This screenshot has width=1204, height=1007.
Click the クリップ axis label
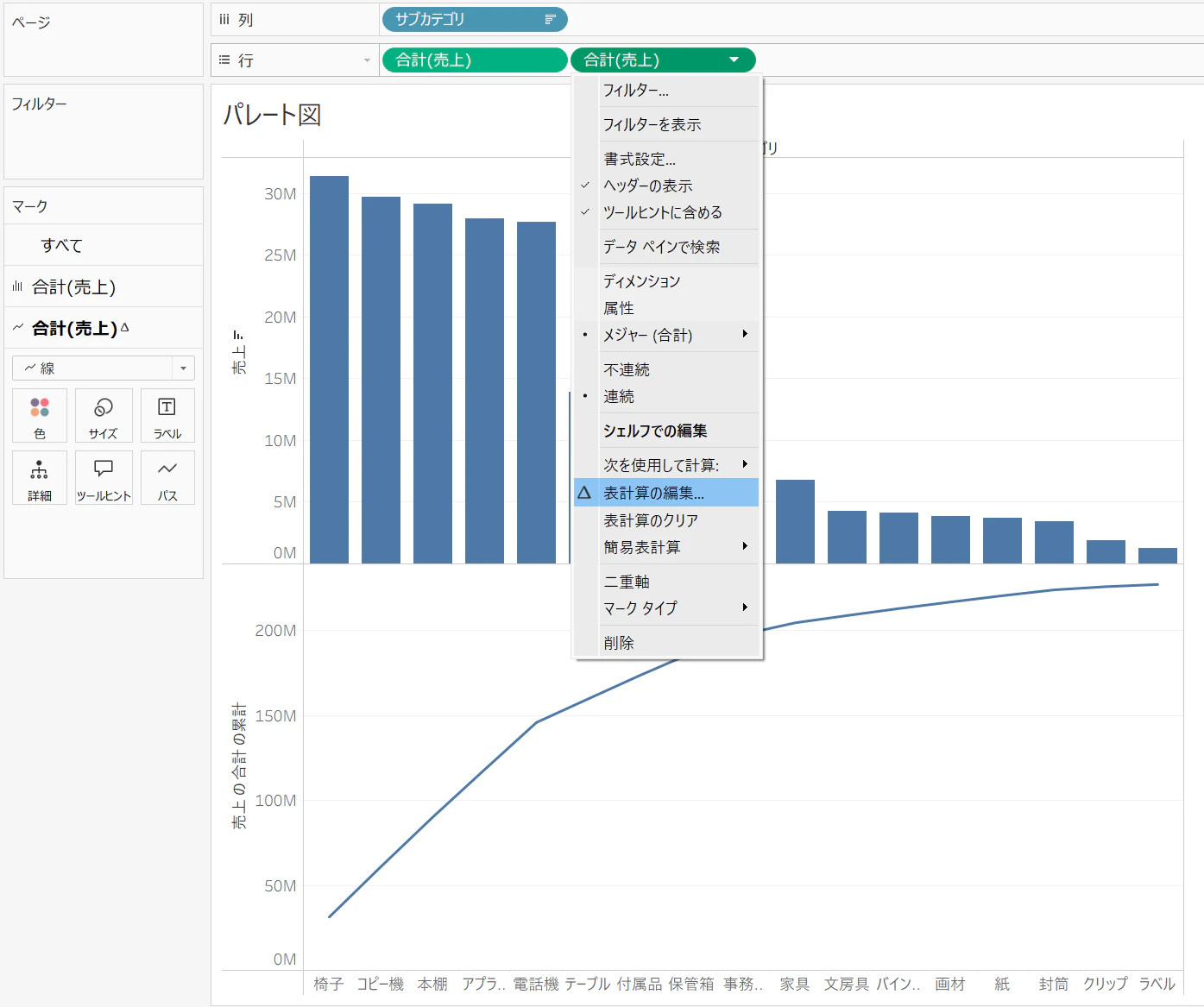coord(1106,984)
